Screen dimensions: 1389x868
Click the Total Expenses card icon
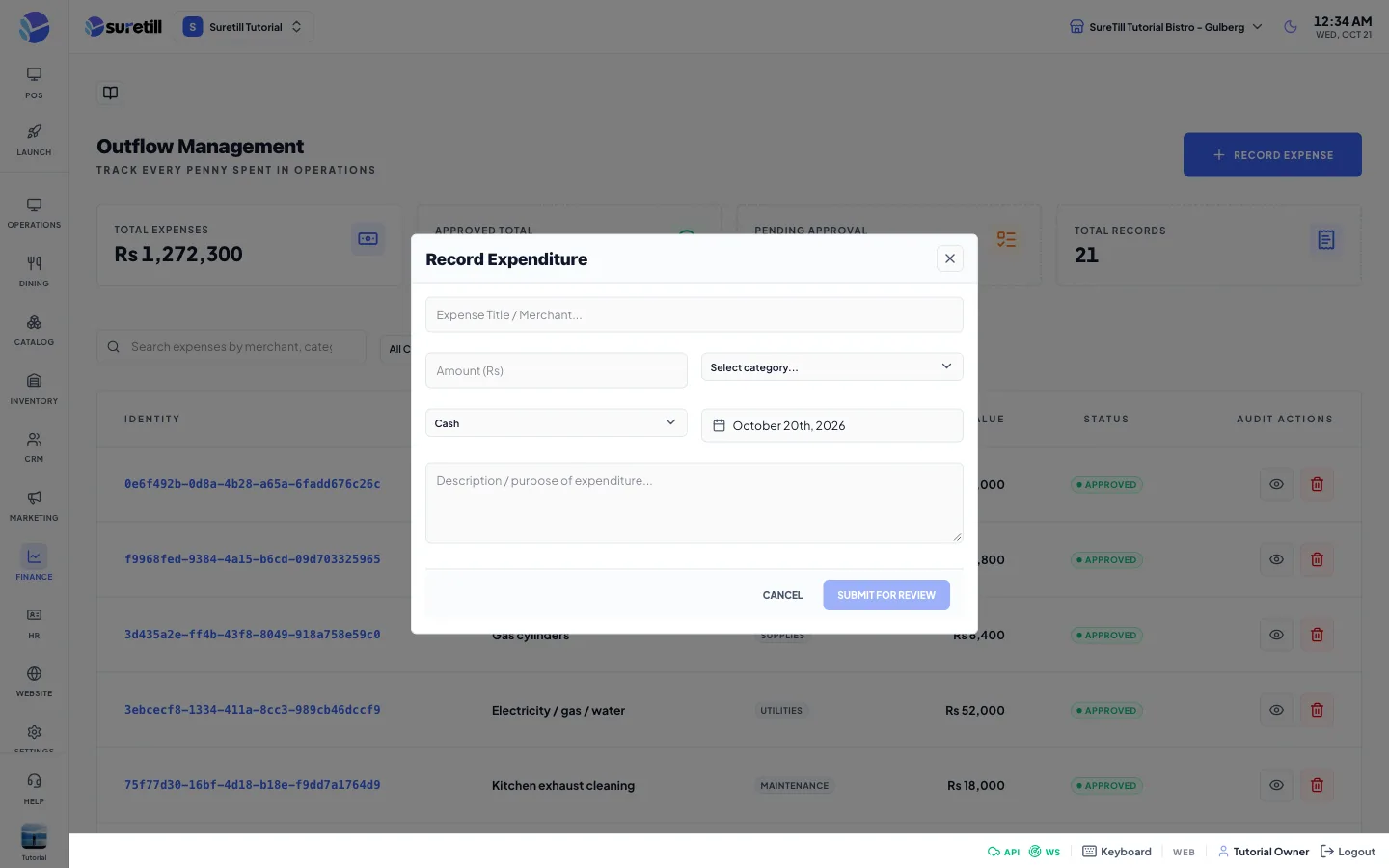(x=368, y=238)
